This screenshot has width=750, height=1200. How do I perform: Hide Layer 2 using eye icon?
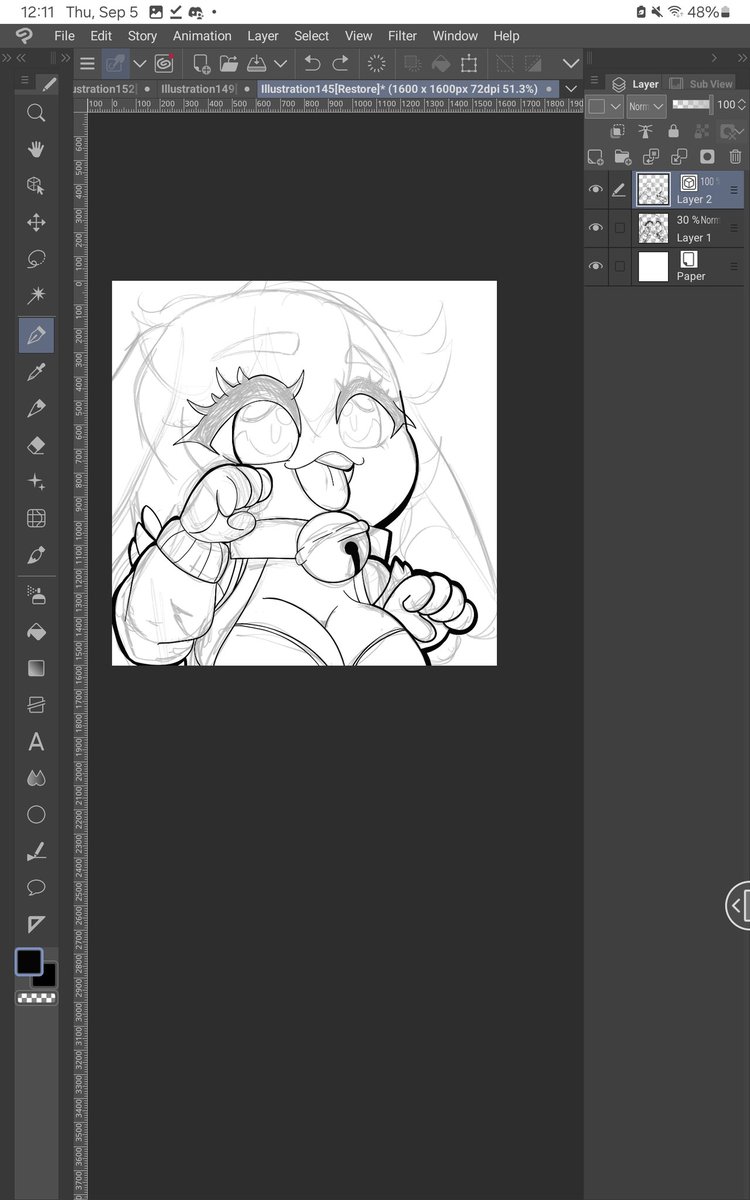(x=596, y=189)
